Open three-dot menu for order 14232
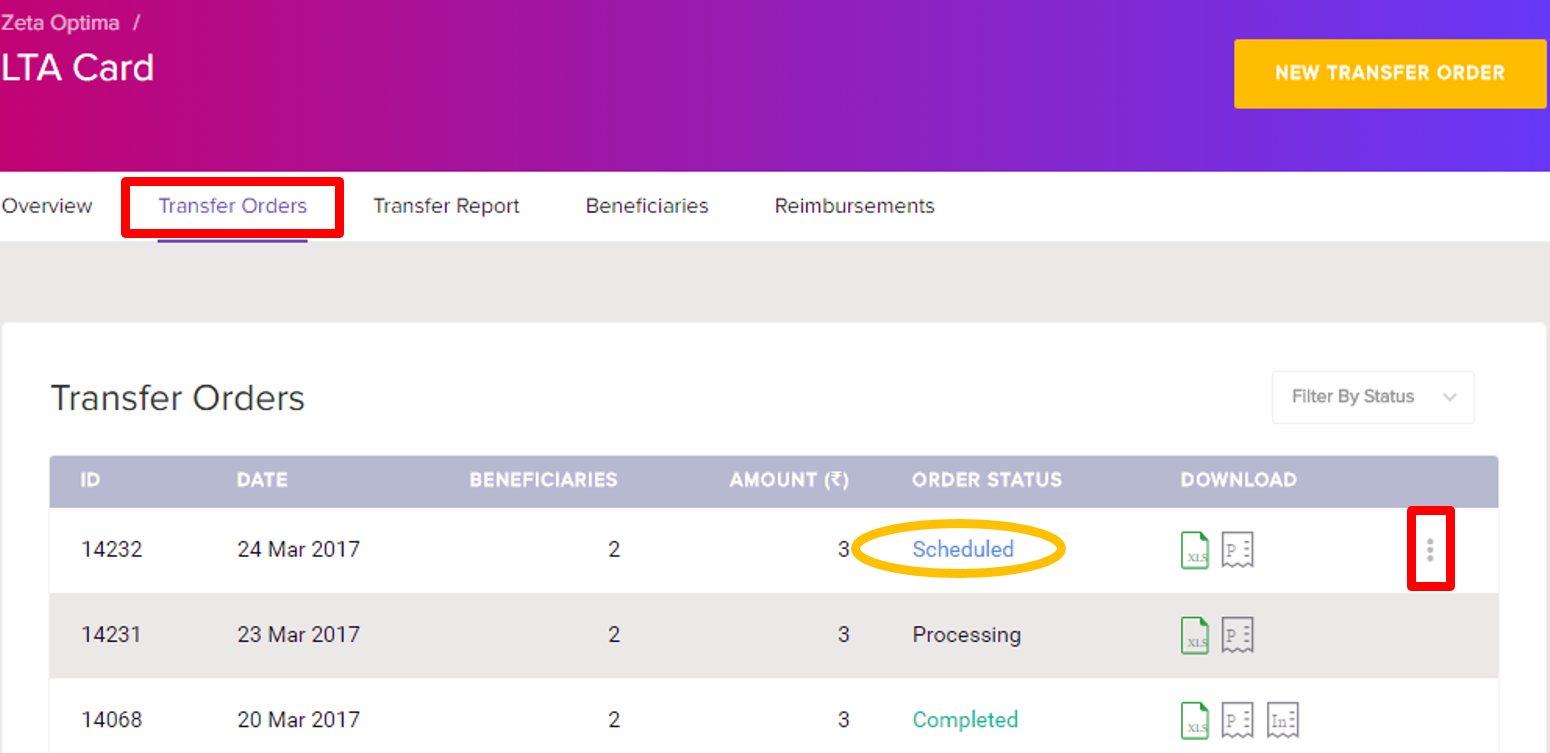 point(1430,549)
